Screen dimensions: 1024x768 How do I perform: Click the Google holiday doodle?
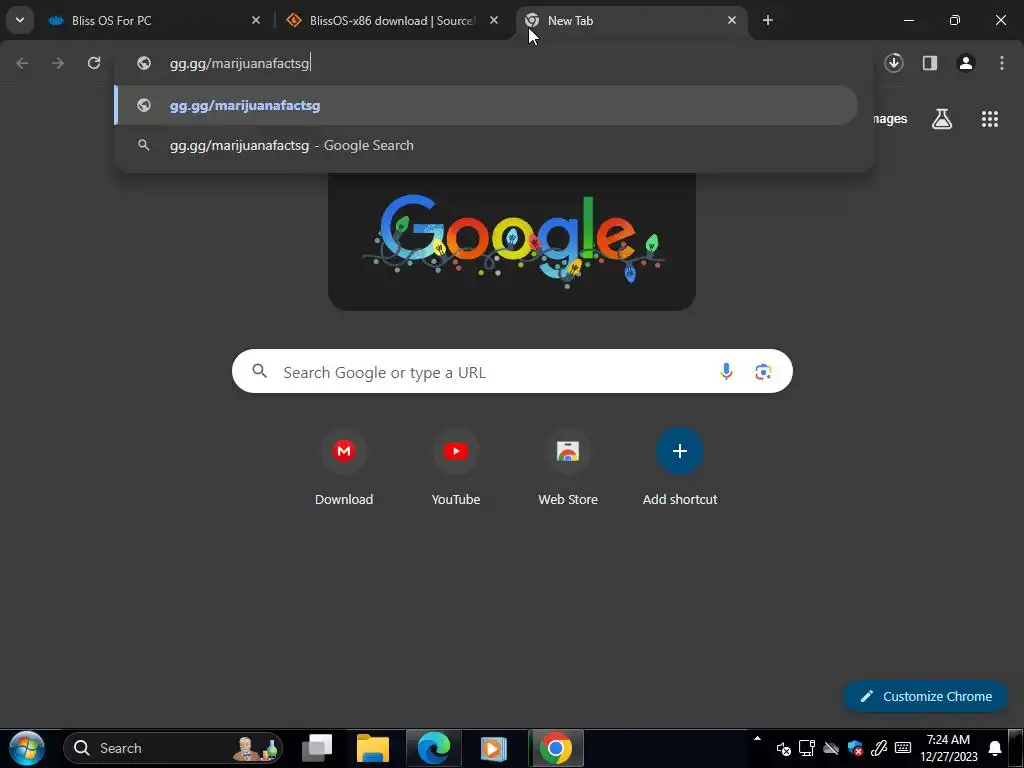(x=512, y=242)
